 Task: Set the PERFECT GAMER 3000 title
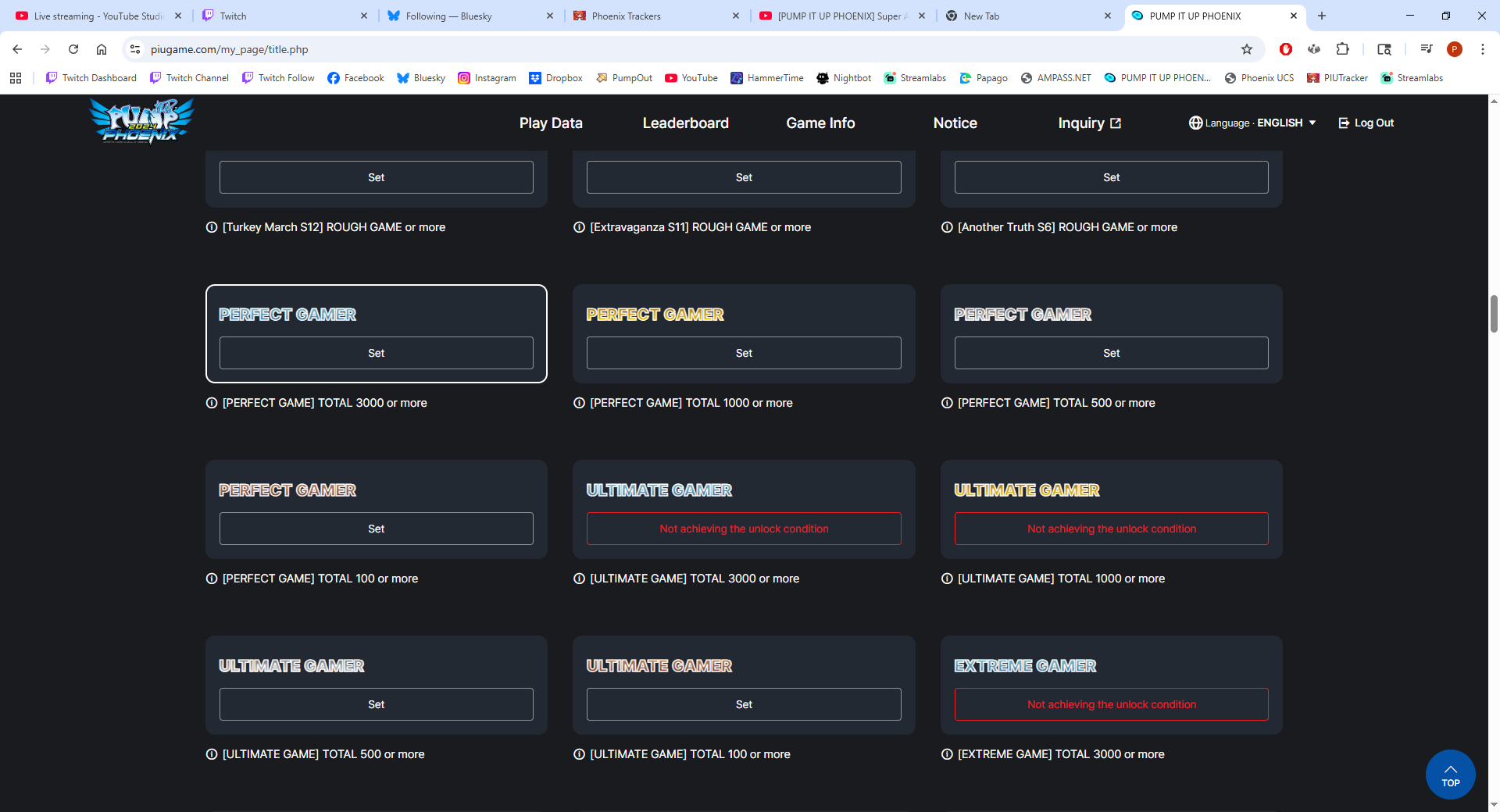point(376,353)
